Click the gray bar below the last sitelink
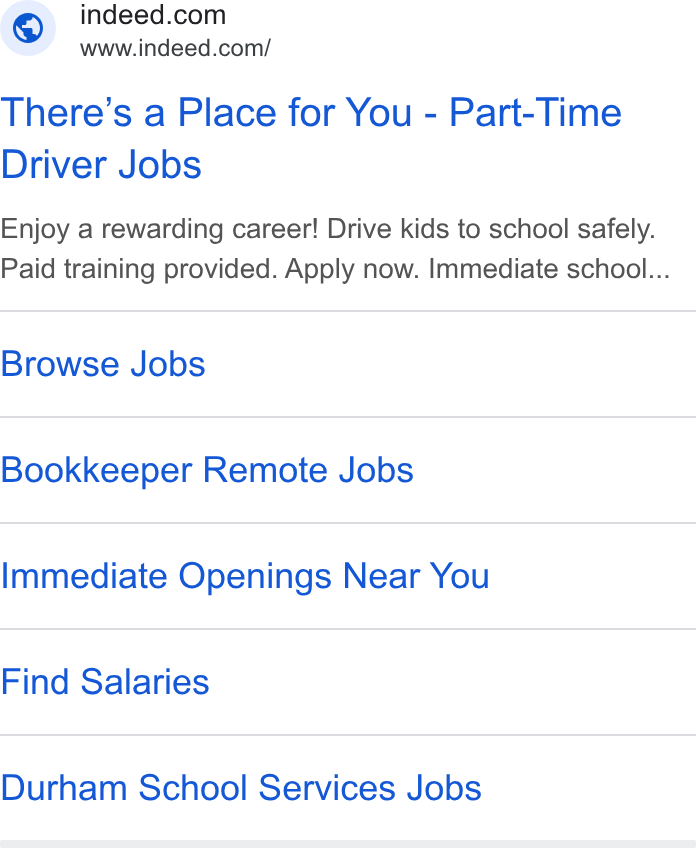 tap(348, 844)
